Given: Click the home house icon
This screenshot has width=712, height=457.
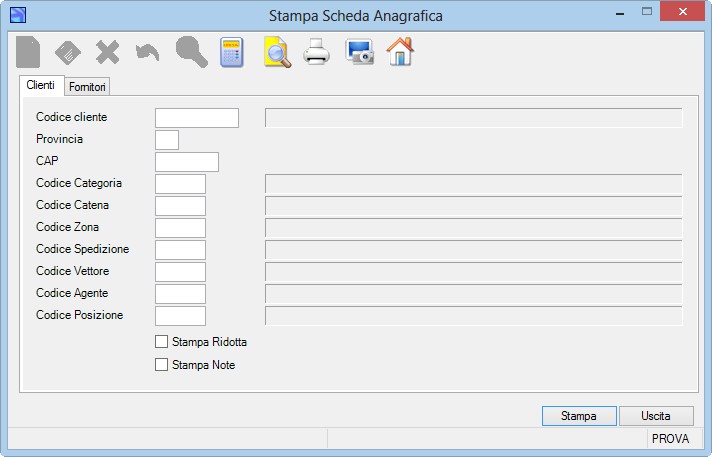Looking at the screenshot, I should 400,52.
